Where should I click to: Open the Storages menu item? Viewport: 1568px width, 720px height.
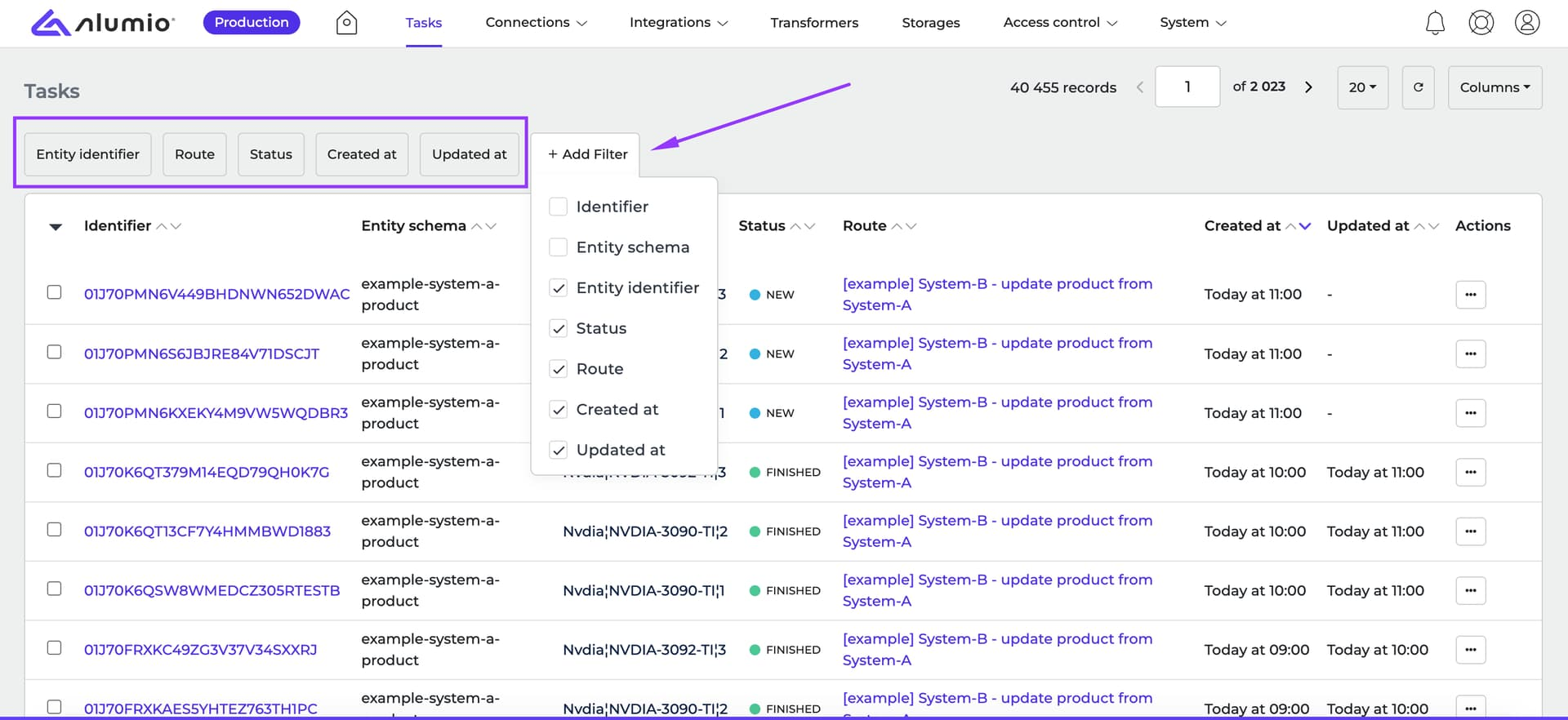(931, 23)
